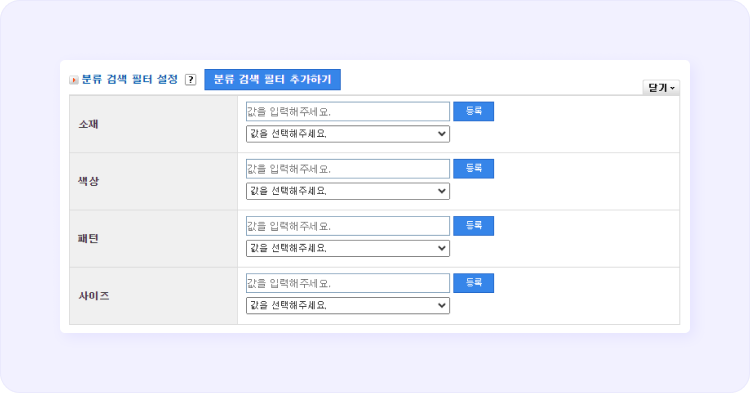Focus the 소재 value input field
Viewport: 750px width, 393px height.
[348, 111]
